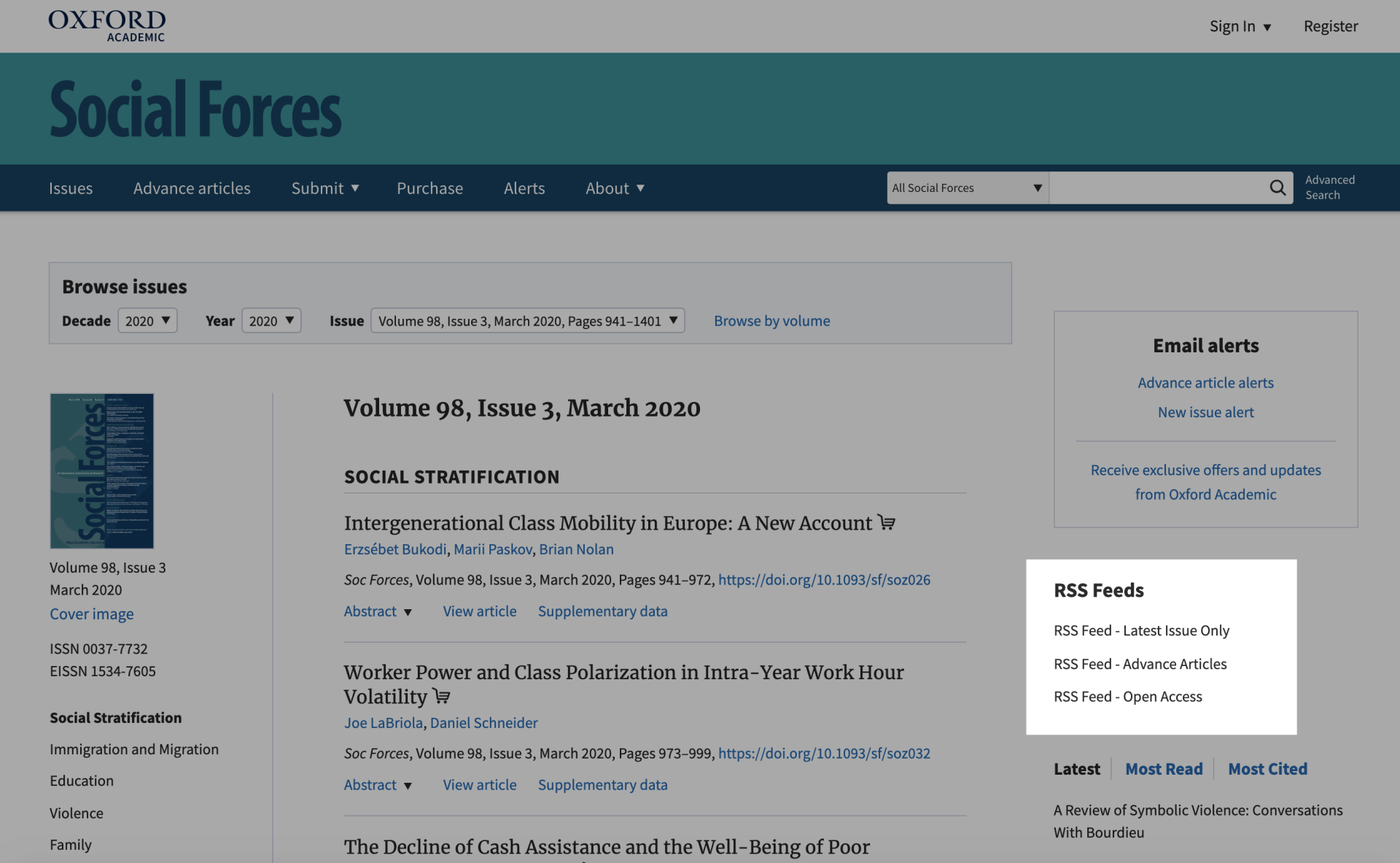Click cart icon beside Intergenerational Class Mobility title

tap(887, 522)
